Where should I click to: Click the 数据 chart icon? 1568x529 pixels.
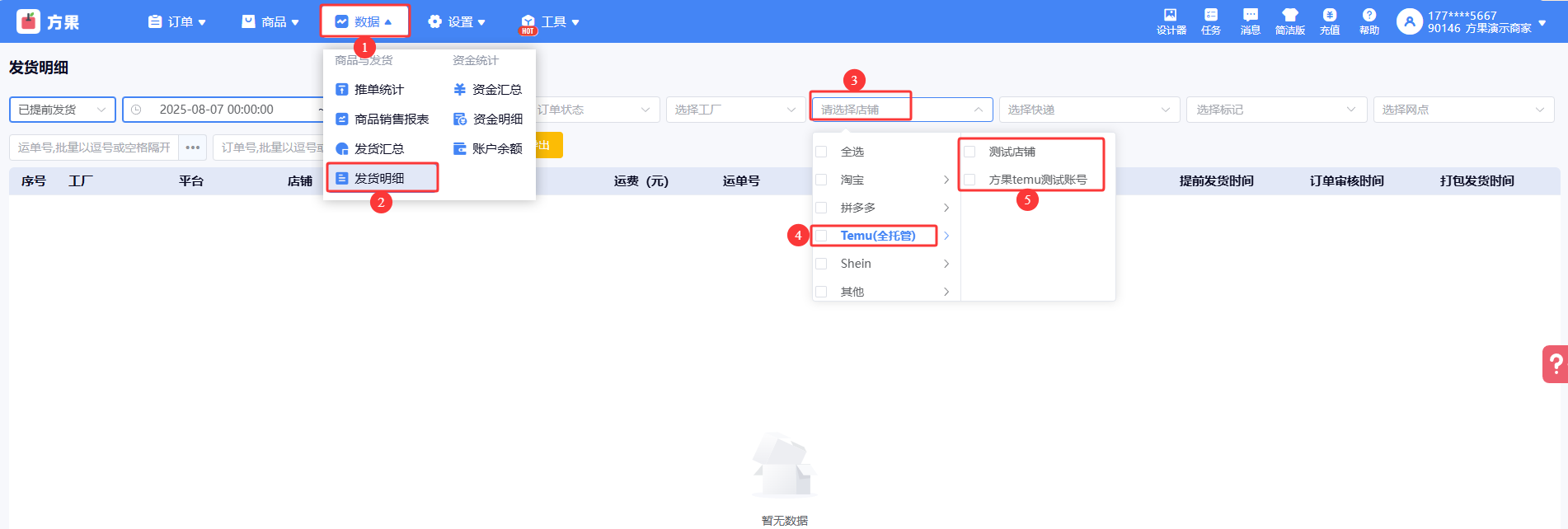coord(341,22)
